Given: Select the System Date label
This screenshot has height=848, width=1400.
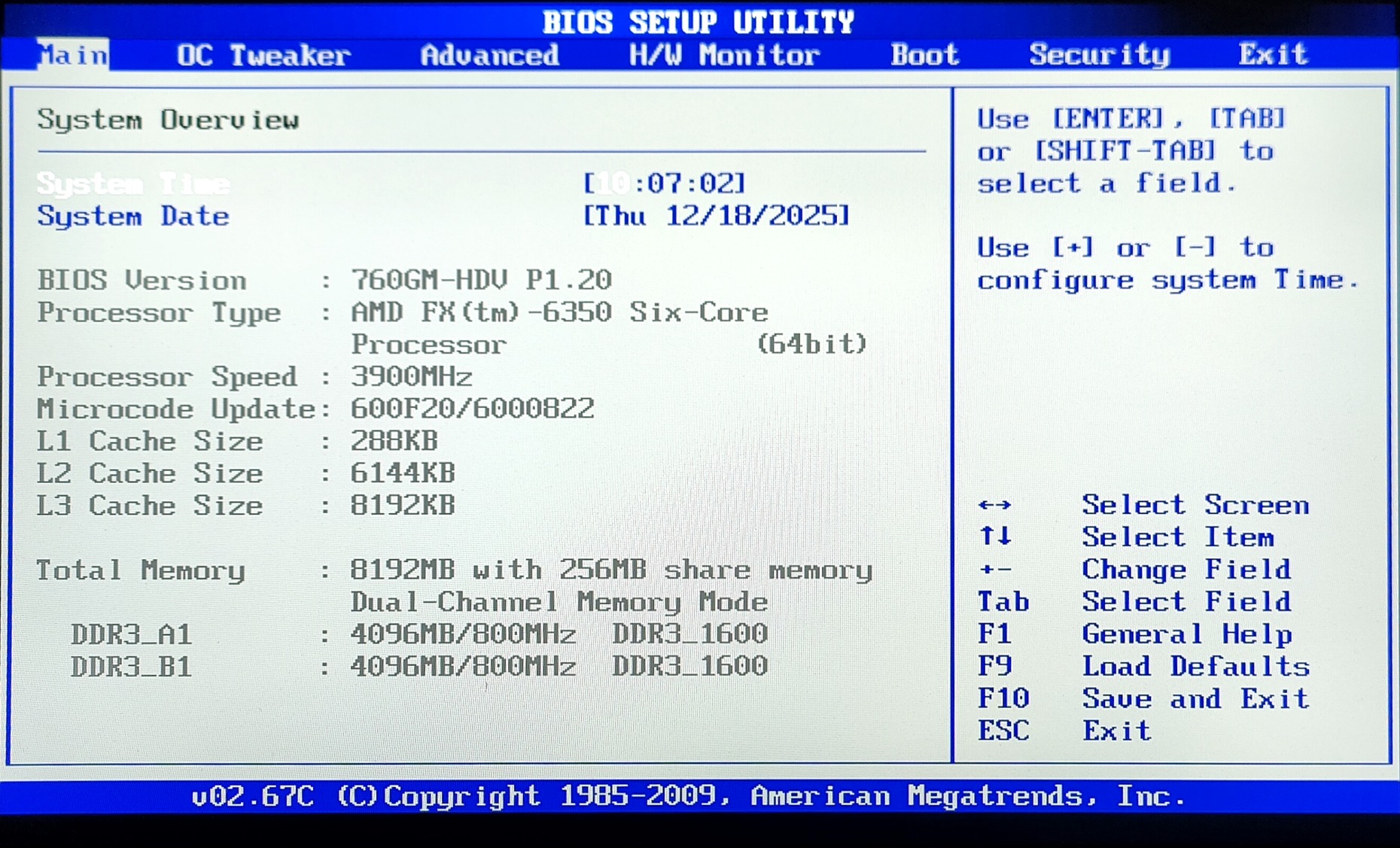Looking at the screenshot, I should 133,217.
